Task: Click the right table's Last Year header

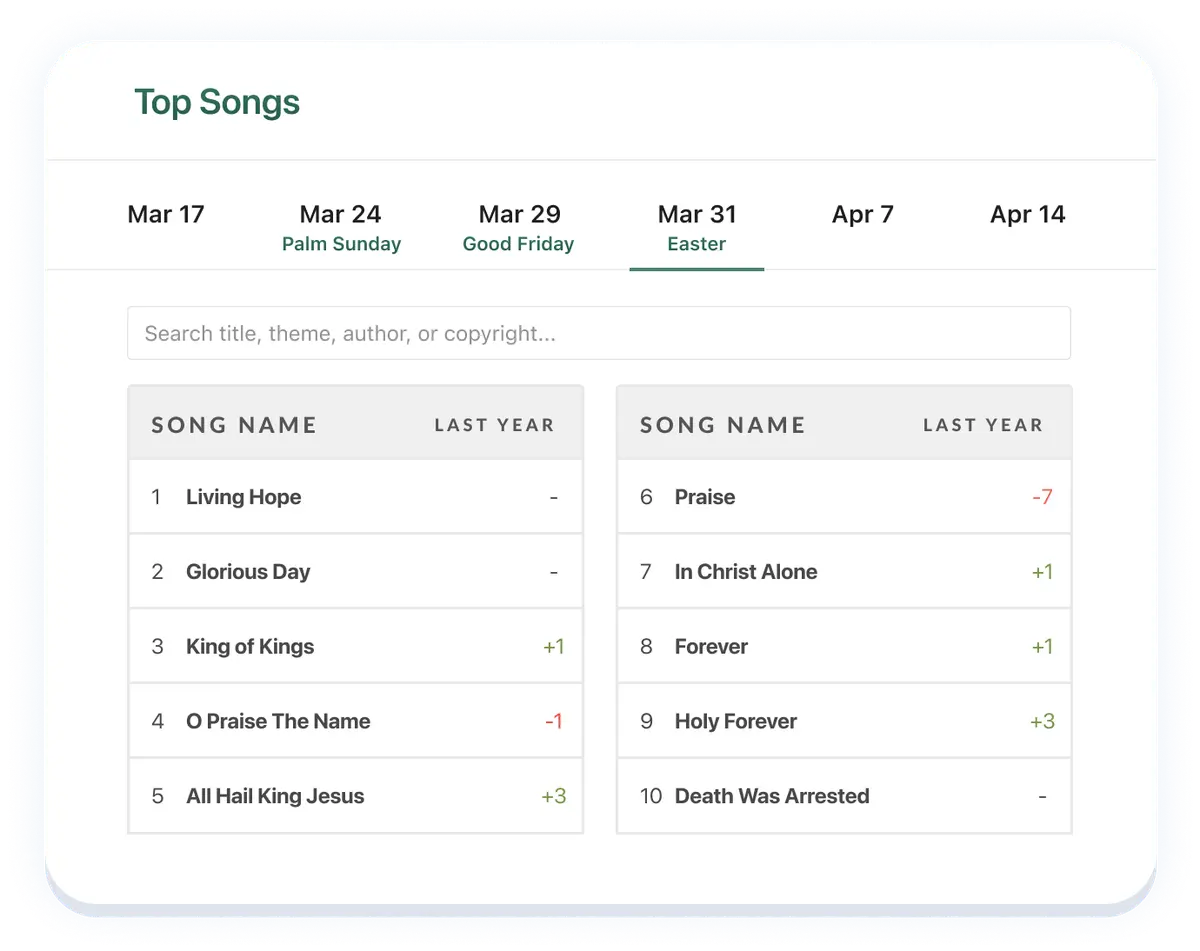Action: [x=983, y=425]
